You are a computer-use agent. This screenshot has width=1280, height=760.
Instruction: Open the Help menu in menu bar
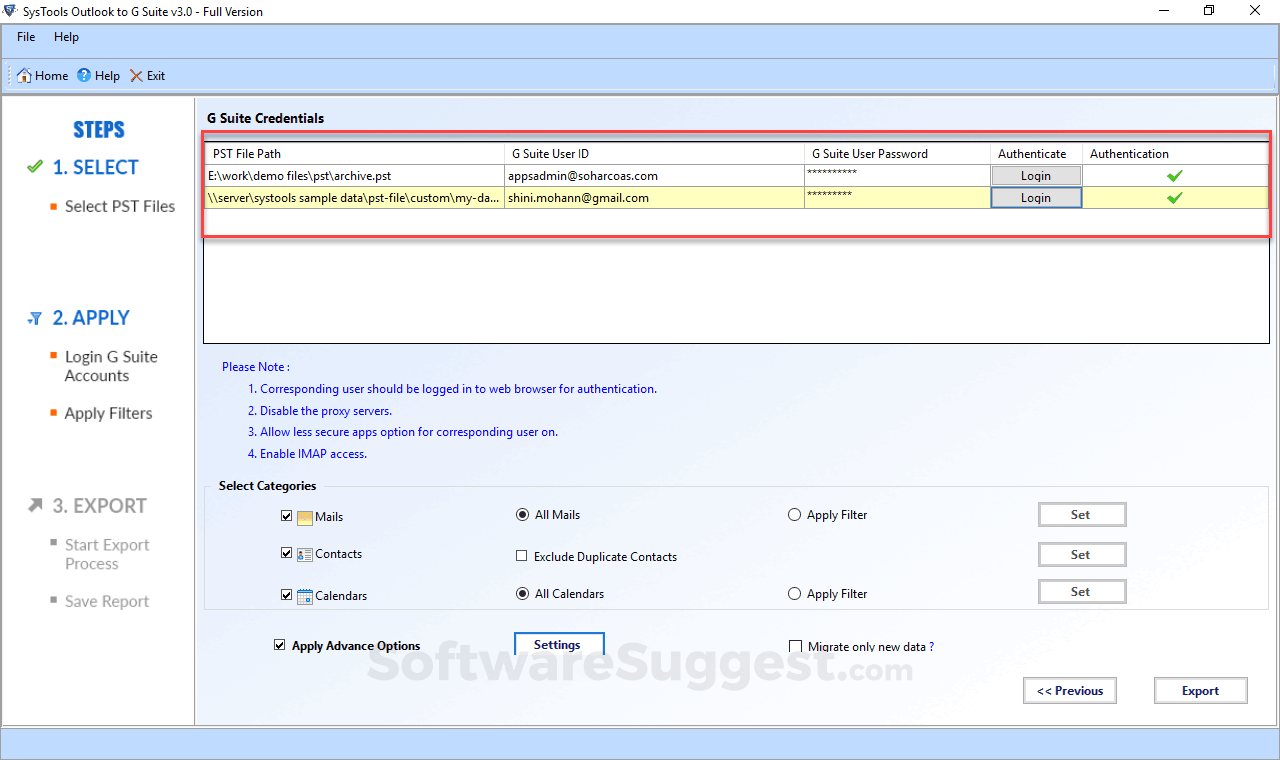tap(66, 37)
